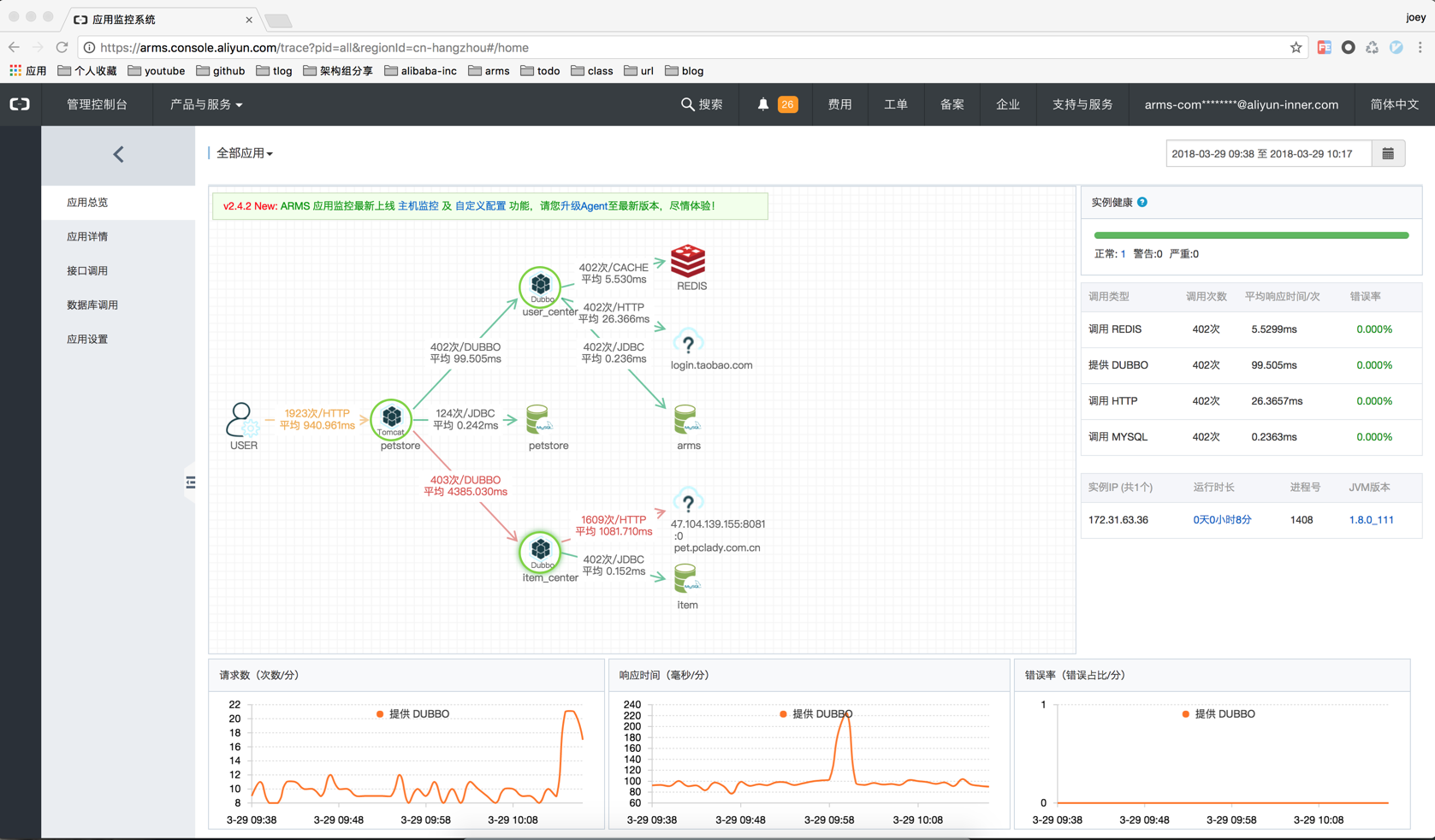
Task: Select the USER node icon
Action: (x=242, y=420)
